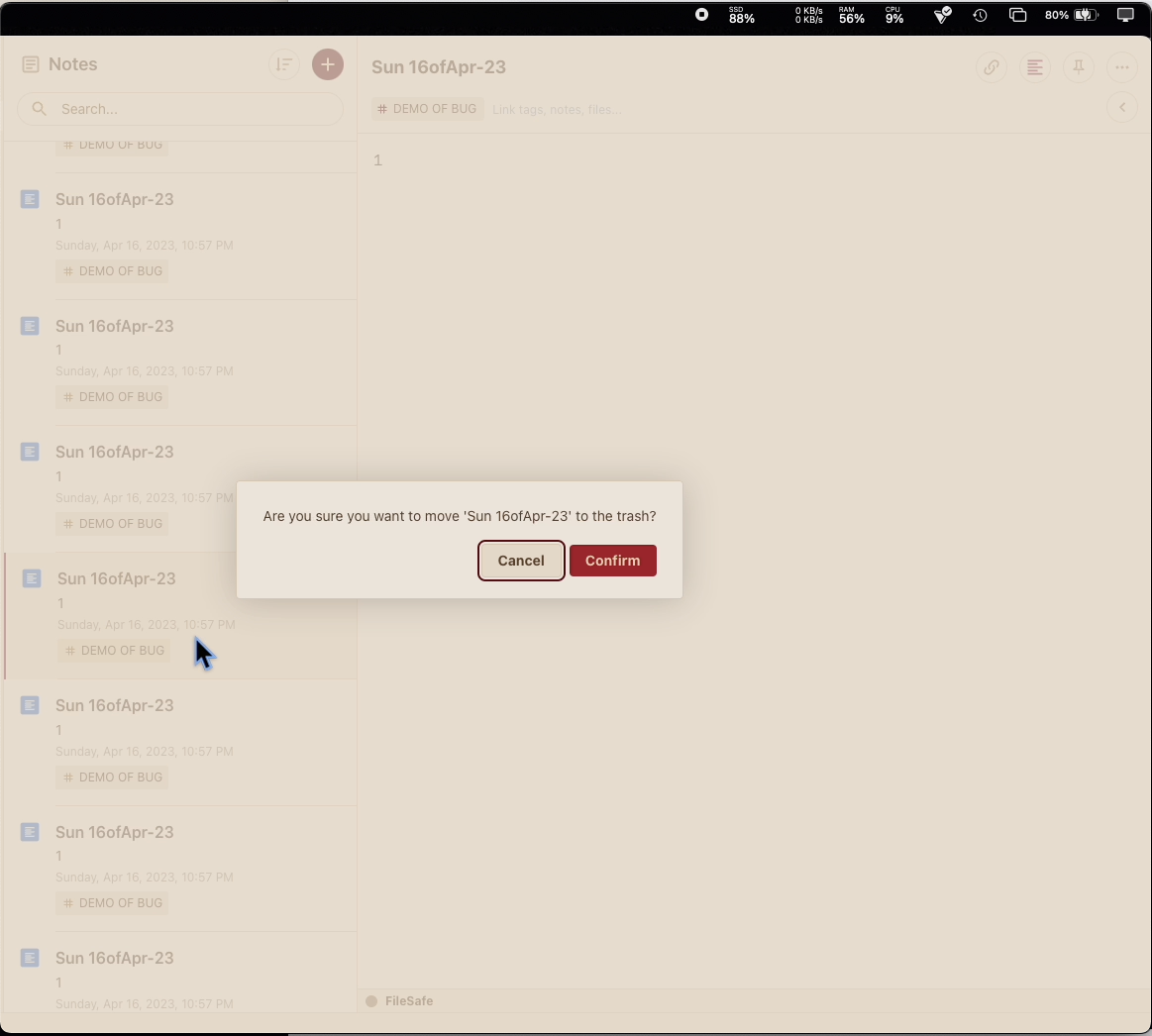Open Time Machine menu bar icon

(x=980, y=16)
